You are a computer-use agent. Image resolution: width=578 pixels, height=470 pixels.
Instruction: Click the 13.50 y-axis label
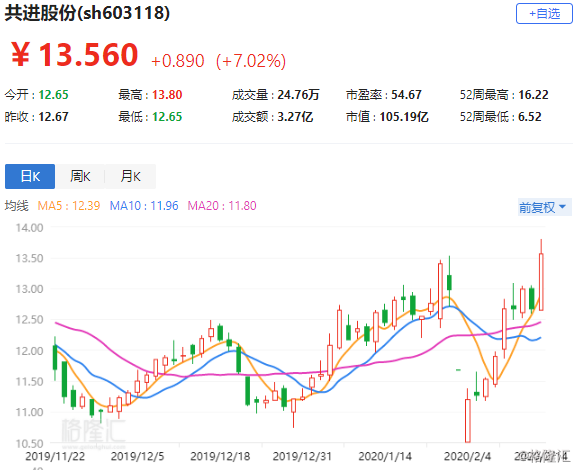coord(29,258)
